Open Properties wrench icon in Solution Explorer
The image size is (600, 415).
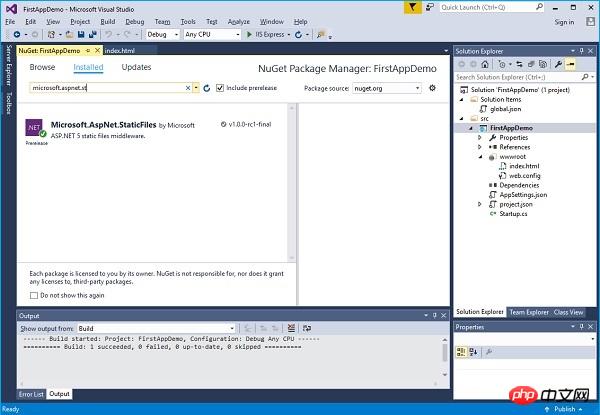(x=558, y=64)
